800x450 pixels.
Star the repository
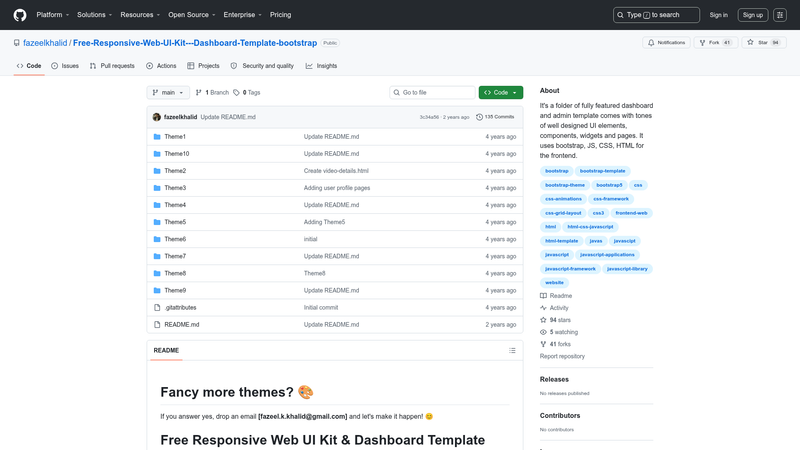pos(763,43)
